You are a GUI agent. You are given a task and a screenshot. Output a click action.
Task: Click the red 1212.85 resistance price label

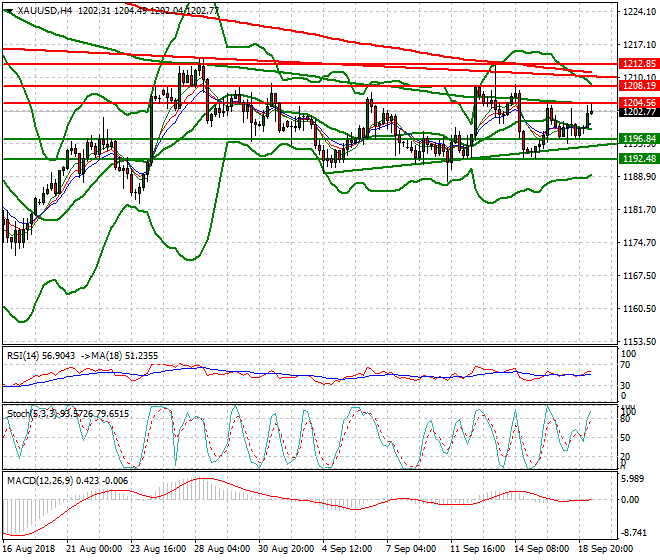tap(639, 64)
